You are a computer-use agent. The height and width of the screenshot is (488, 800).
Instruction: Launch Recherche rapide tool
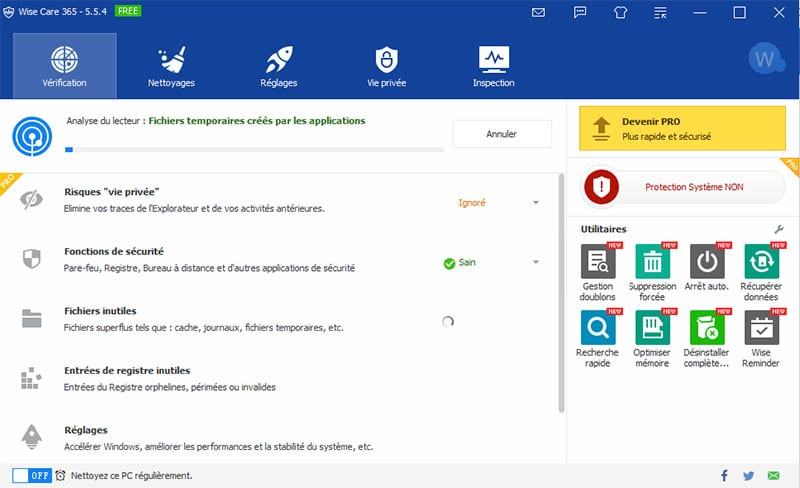tap(598, 338)
